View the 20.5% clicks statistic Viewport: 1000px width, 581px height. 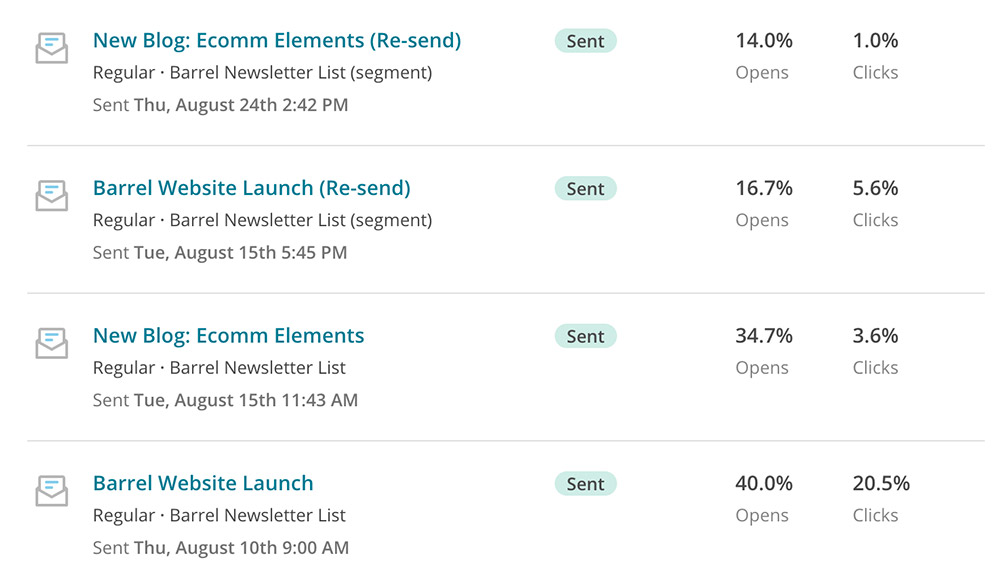(x=881, y=483)
